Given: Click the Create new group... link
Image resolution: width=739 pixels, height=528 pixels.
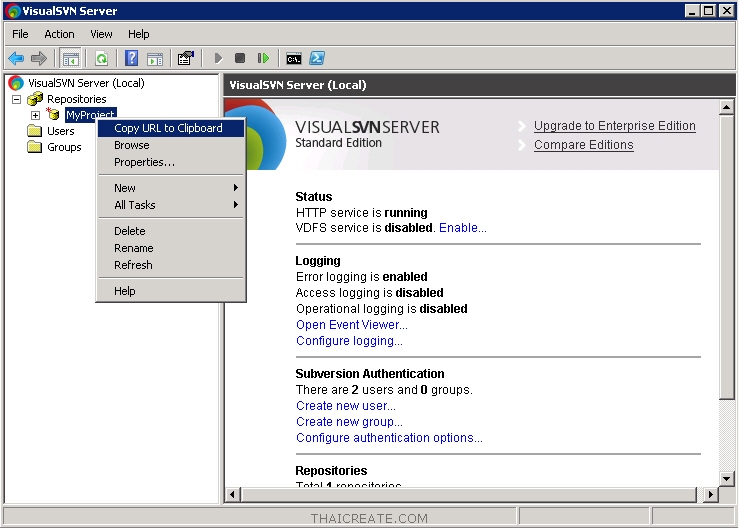Looking at the screenshot, I should coord(349,421).
